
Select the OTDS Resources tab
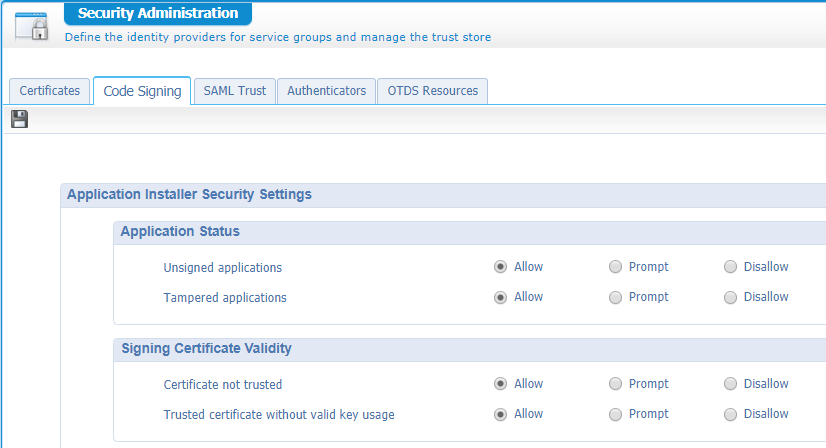(433, 91)
